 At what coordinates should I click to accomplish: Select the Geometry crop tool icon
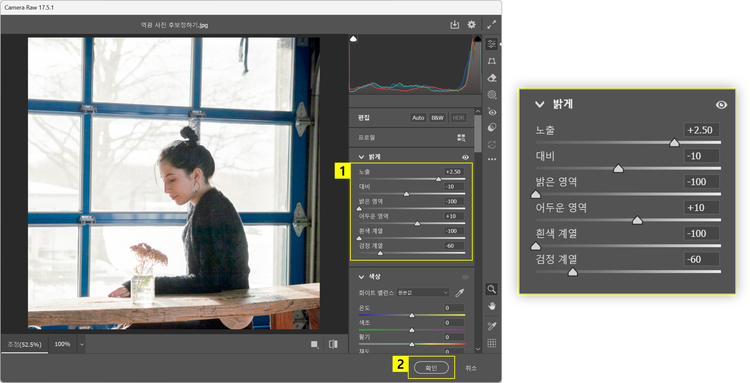click(491, 61)
